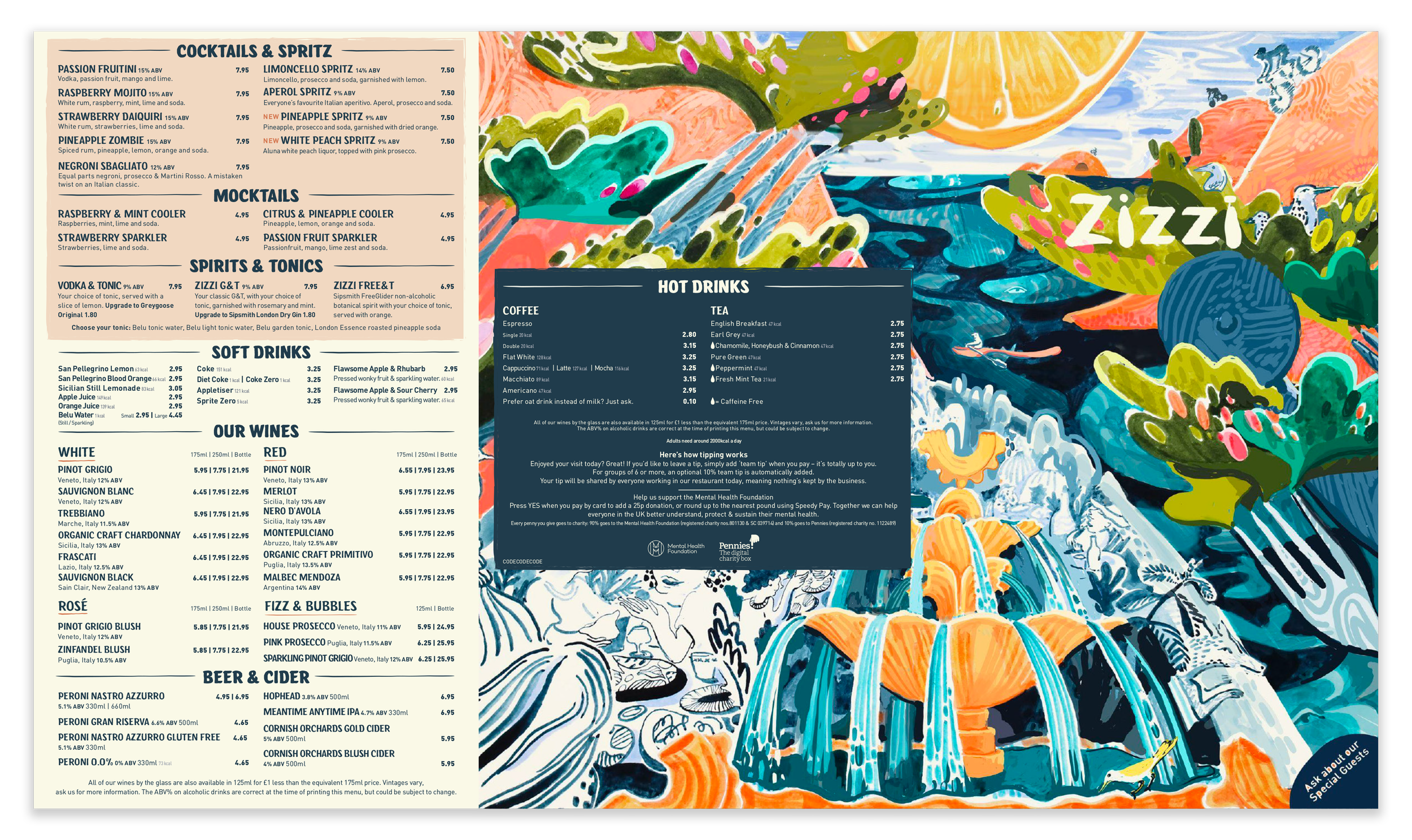1412x840 pixels.
Task: Click the Sprite Zero soft drink
Action: coord(216,401)
